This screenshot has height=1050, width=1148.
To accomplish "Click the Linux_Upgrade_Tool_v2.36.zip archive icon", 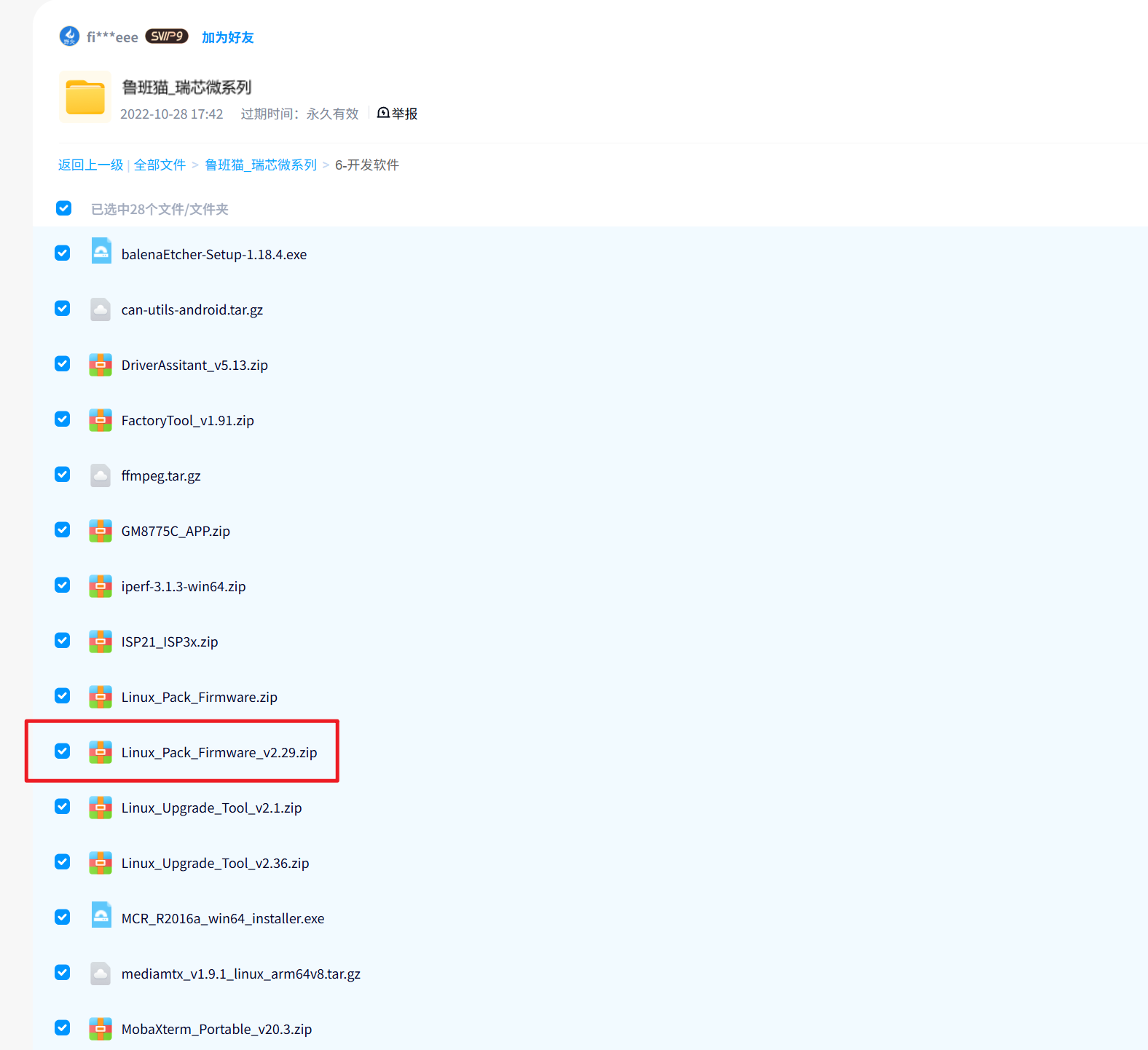I will (x=101, y=862).
